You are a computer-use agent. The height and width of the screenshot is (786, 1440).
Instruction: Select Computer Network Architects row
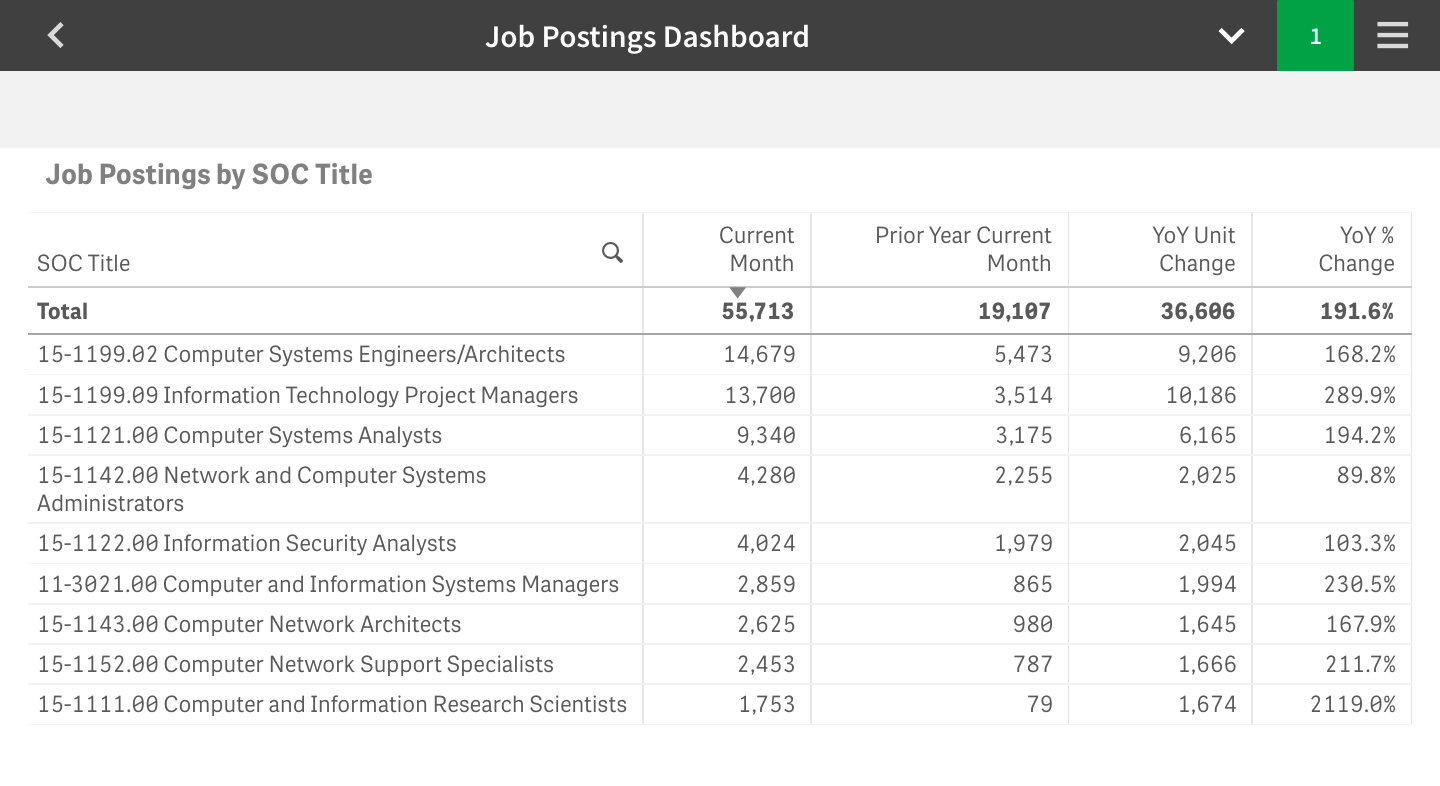(250, 624)
